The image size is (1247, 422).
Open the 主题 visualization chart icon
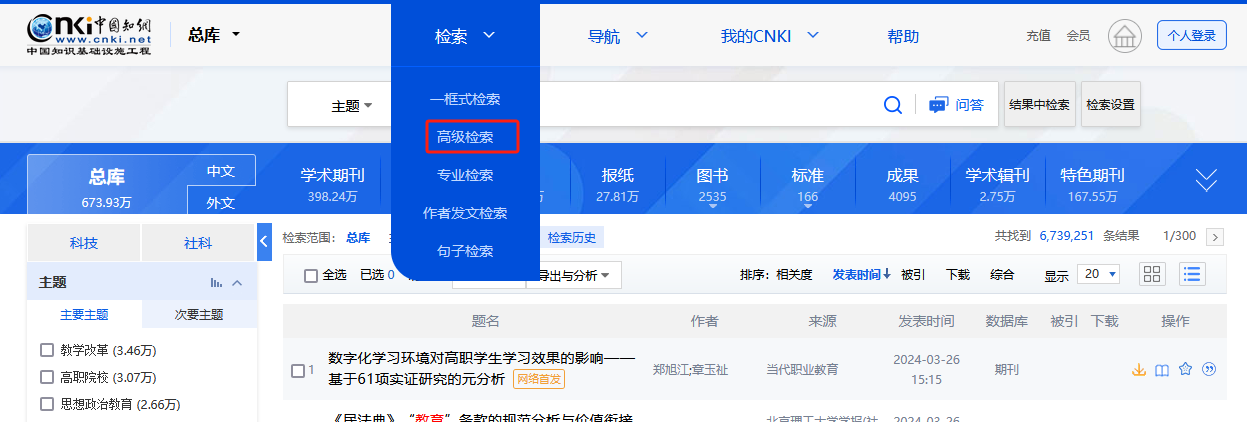click(x=216, y=283)
